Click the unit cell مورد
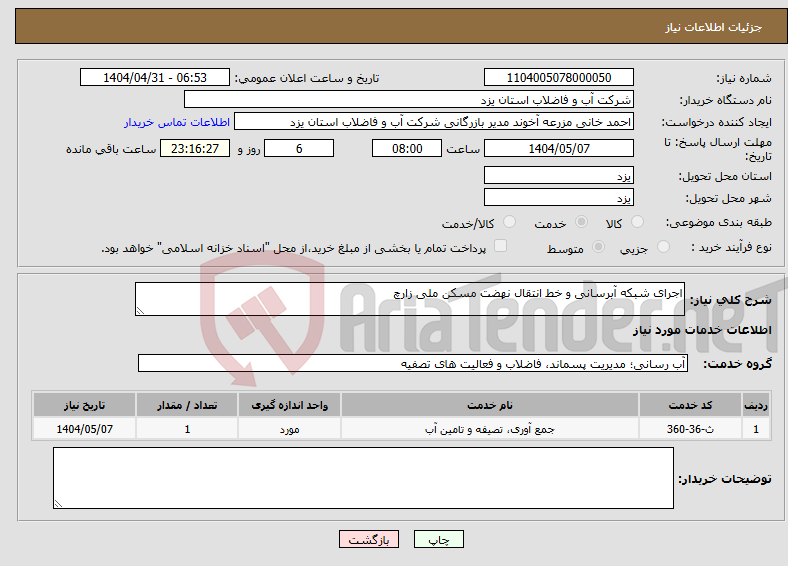This screenshot has width=788, height=566. (289, 429)
